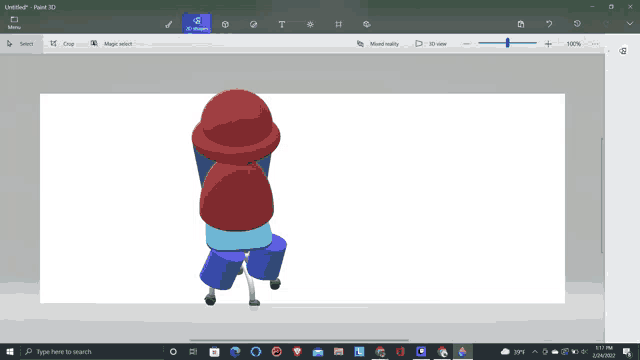The height and width of the screenshot is (360, 640).
Task: Click the vertical canvas scrollbar
Action: click(x=602, y=196)
